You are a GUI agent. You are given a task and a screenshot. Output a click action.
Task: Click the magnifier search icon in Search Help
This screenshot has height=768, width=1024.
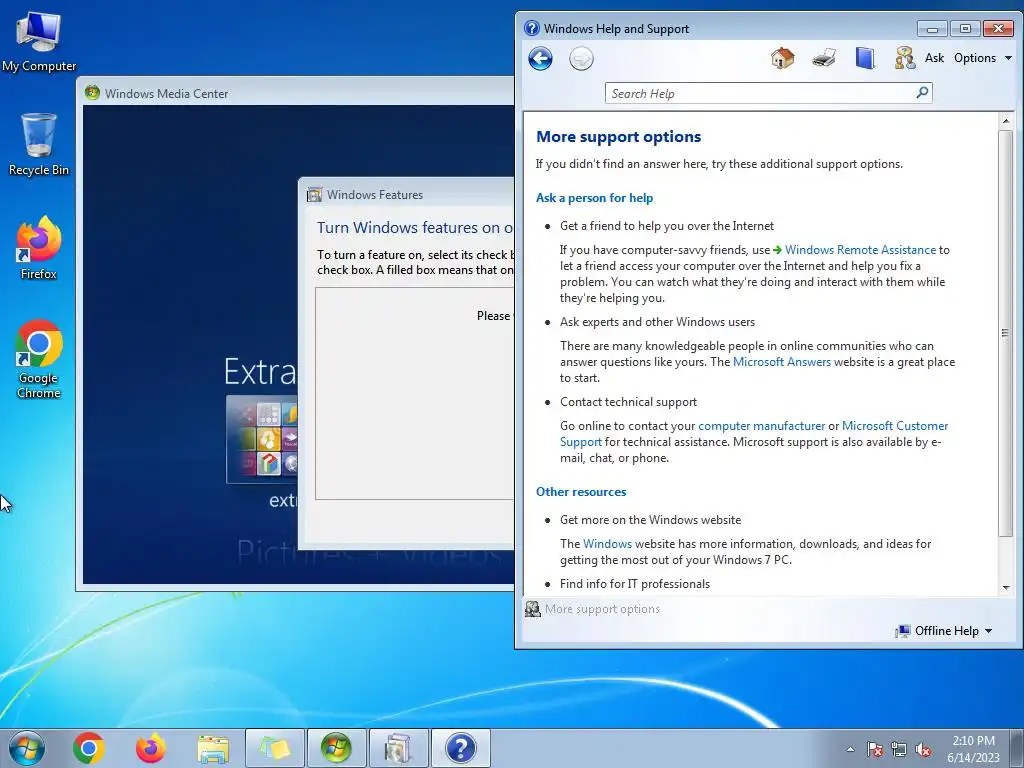click(922, 93)
